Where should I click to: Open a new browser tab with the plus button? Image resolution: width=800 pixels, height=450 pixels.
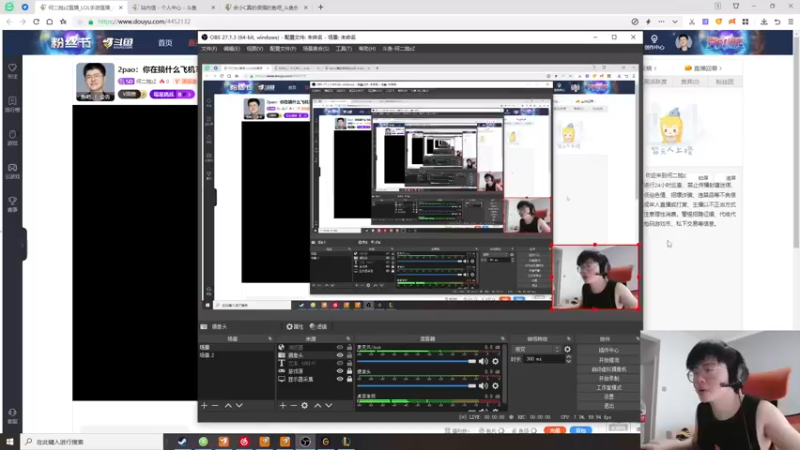(320, 8)
